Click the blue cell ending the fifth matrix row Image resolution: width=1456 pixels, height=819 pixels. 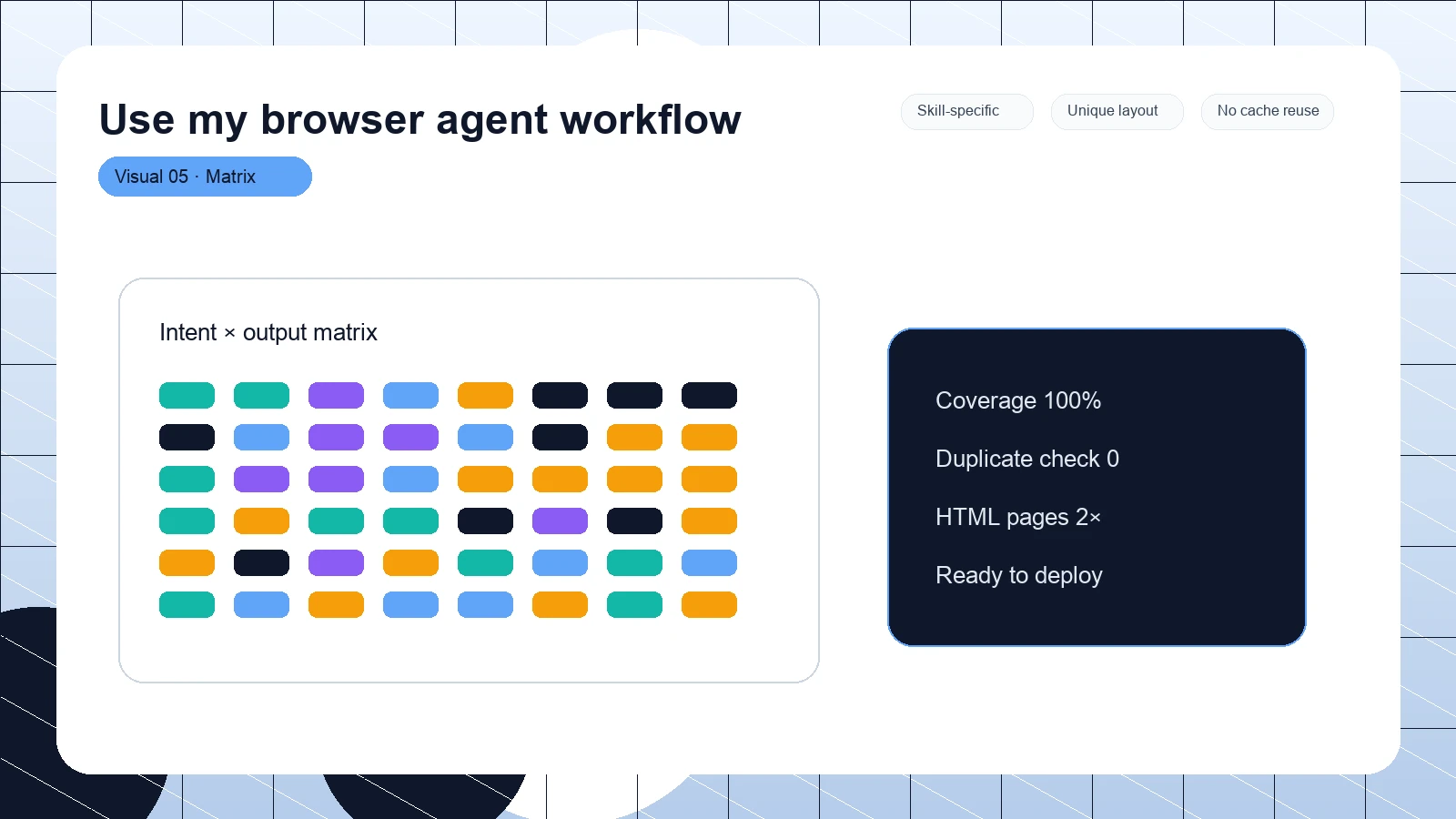709,563
